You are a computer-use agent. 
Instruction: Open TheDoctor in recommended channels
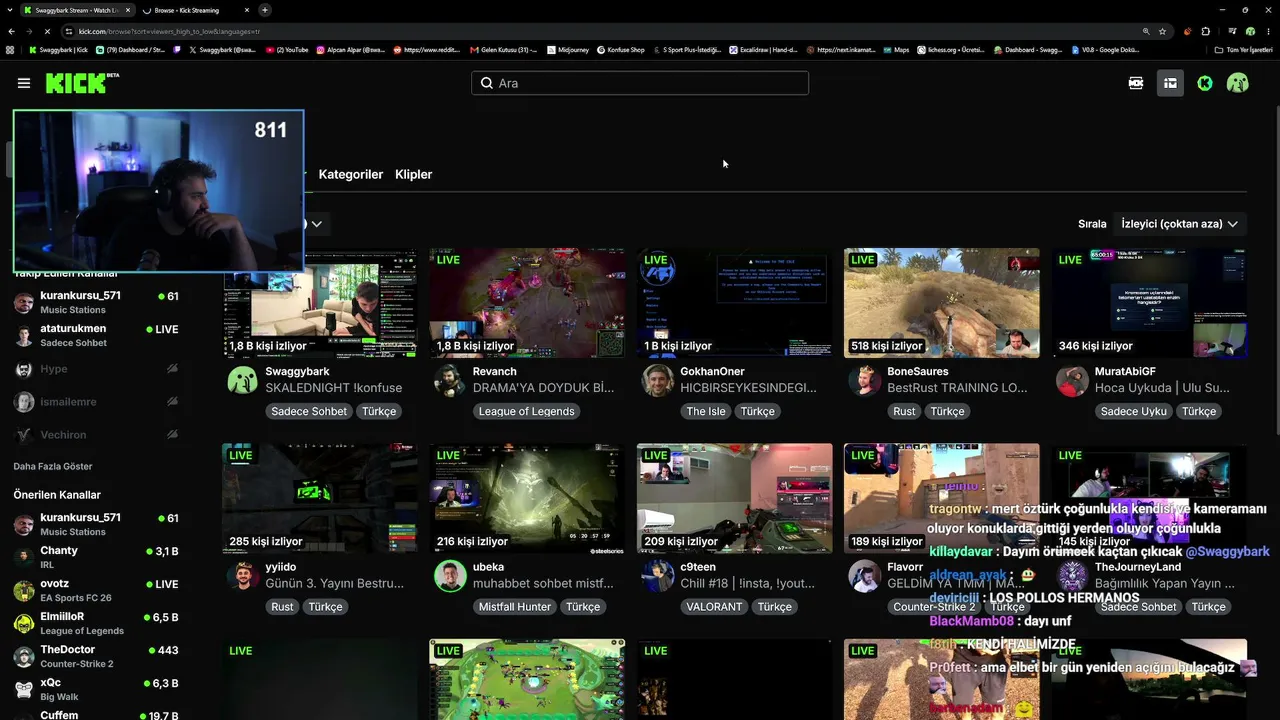click(x=96, y=656)
